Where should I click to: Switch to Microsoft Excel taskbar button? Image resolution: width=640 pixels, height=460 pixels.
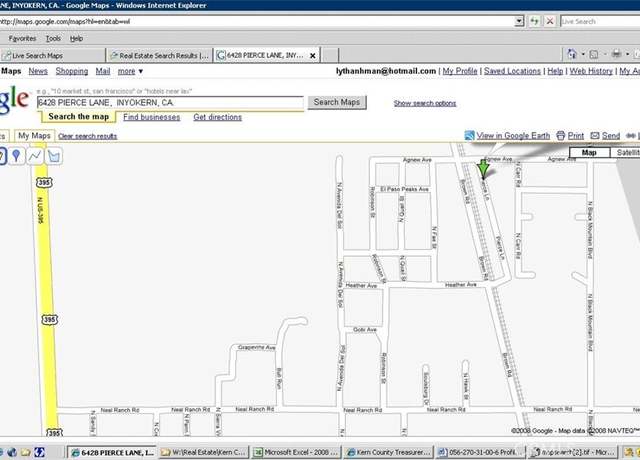[x=296, y=452]
